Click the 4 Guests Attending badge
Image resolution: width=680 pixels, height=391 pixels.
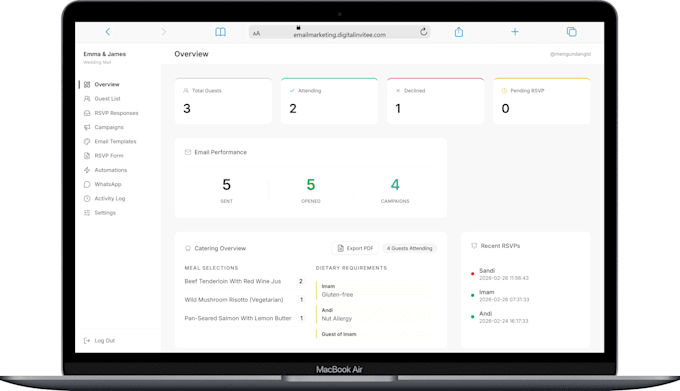[409, 248]
